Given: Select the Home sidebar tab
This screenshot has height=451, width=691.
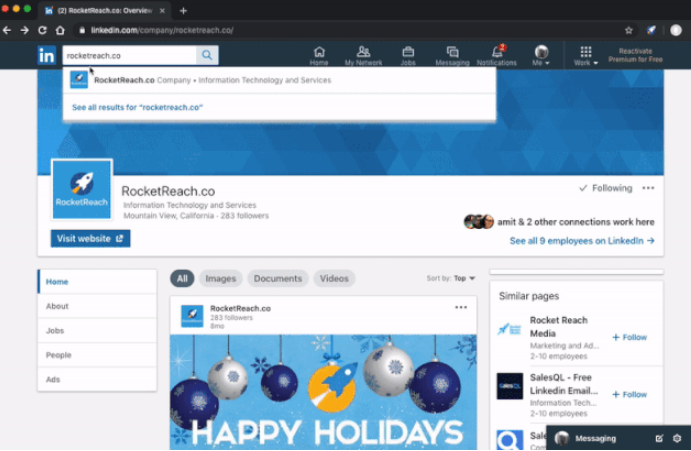Looking at the screenshot, I should [x=97, y=282].
